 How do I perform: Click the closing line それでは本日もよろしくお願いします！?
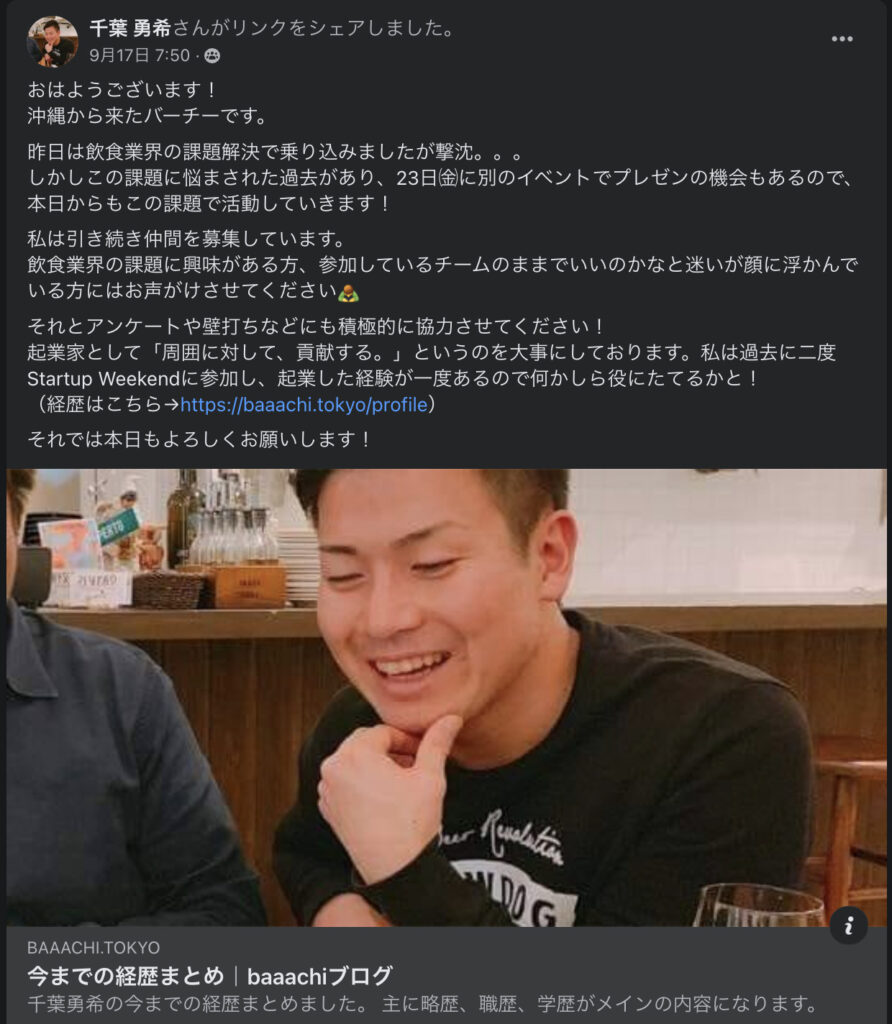click(x=200, y=439)
